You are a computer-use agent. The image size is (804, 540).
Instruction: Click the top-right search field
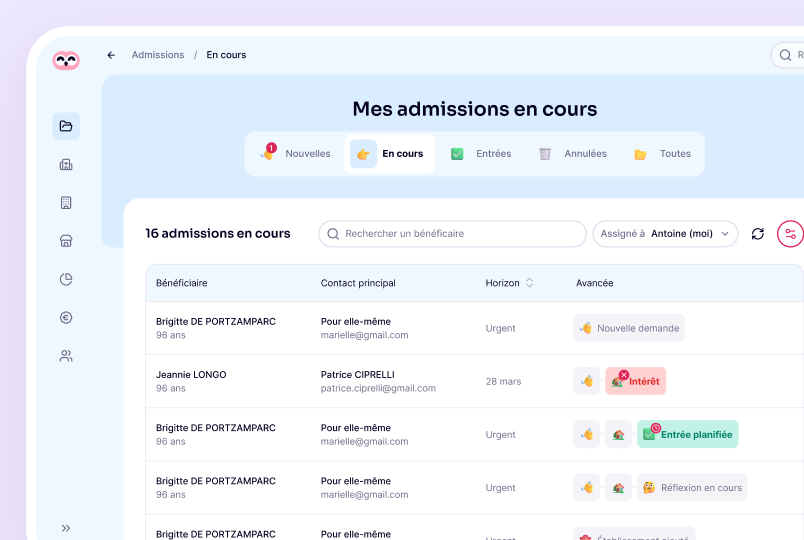coord(788,55)
